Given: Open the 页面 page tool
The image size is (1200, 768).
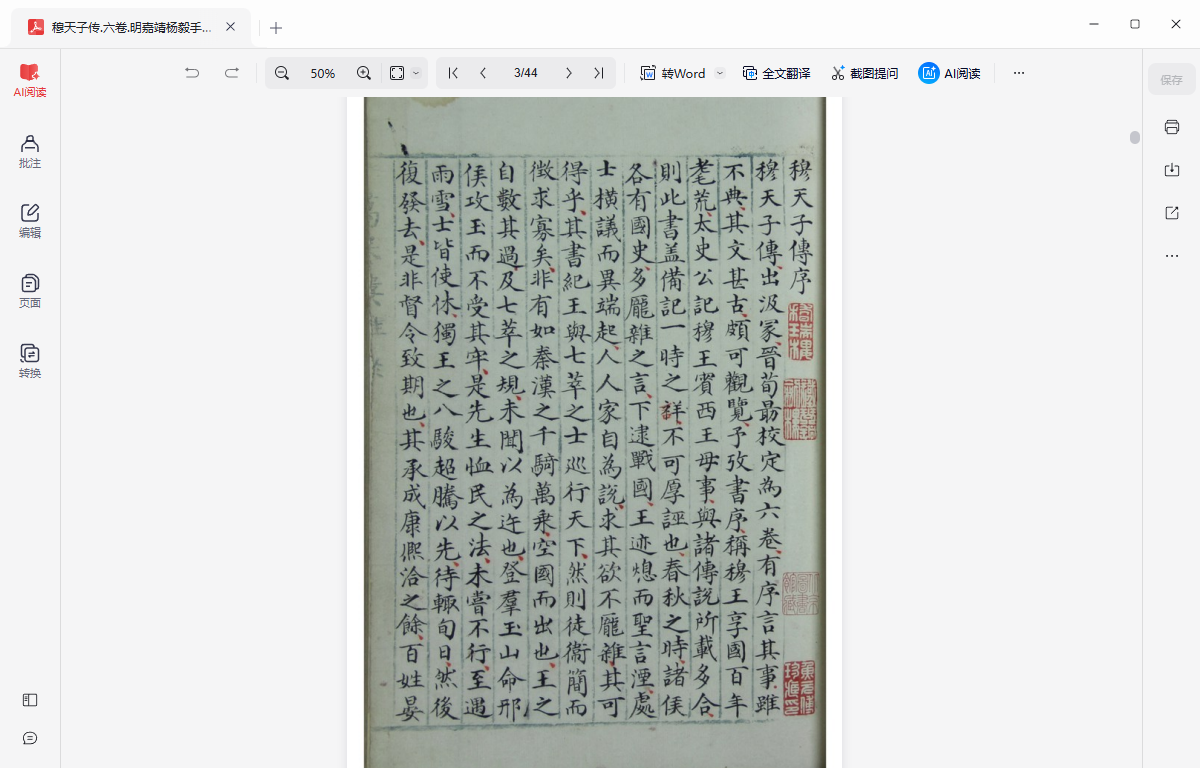Looking at the screenshot, I should coord(30,291).
